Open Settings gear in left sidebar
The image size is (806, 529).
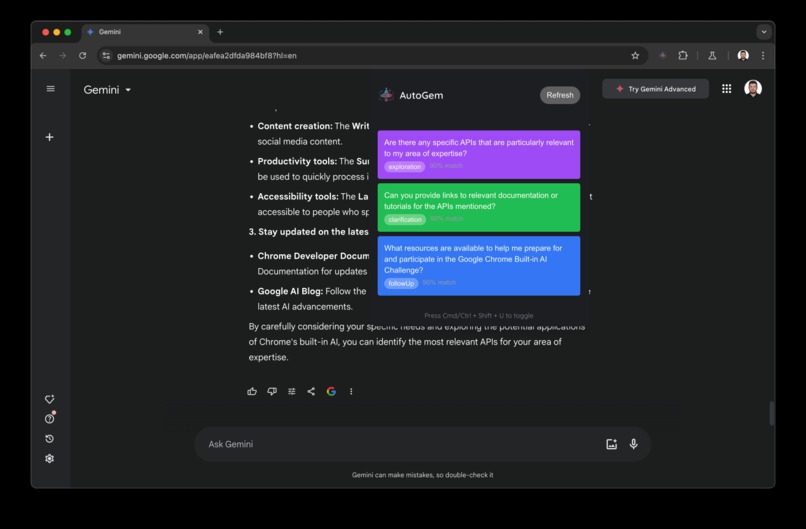49,459
